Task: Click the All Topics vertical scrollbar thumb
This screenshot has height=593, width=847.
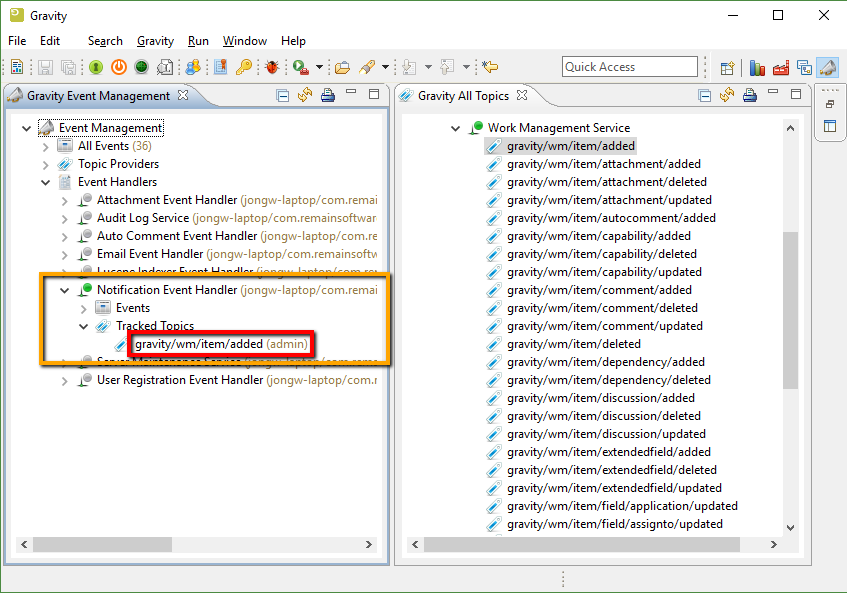Action: pyautogui.click(x=790, y=310)
